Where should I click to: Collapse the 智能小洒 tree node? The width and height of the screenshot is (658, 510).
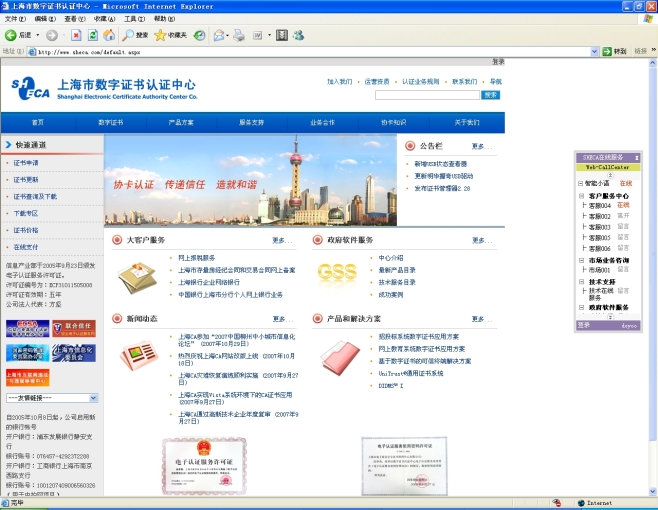(x=580, y=183)
